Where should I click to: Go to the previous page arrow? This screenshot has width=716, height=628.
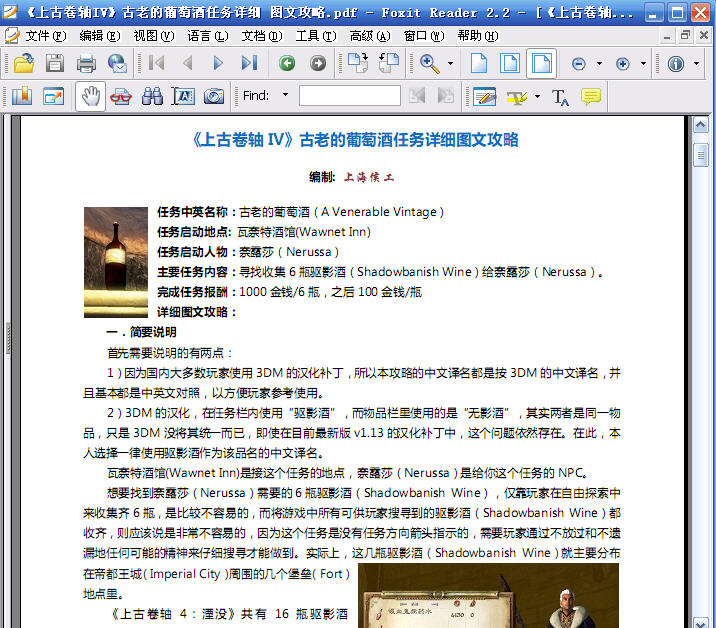187,63
